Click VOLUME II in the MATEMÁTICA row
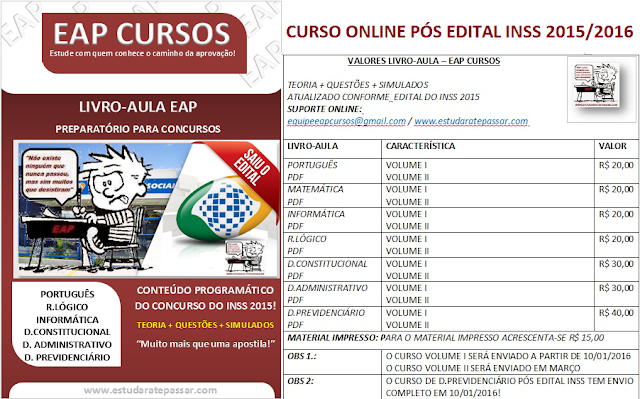640x399 pixels. [407, 202]
